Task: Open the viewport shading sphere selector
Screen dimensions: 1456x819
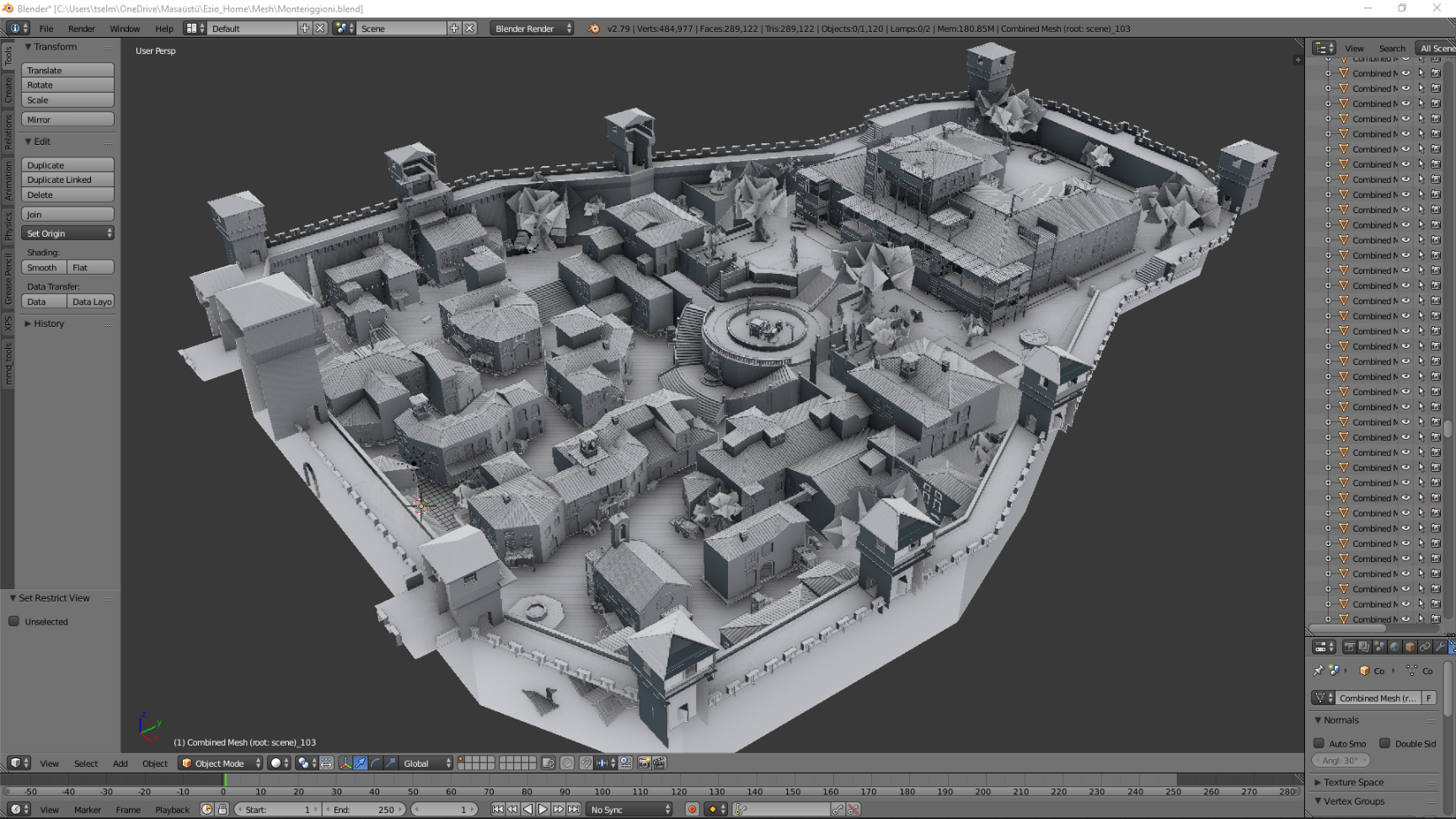Action: point(279,763)
